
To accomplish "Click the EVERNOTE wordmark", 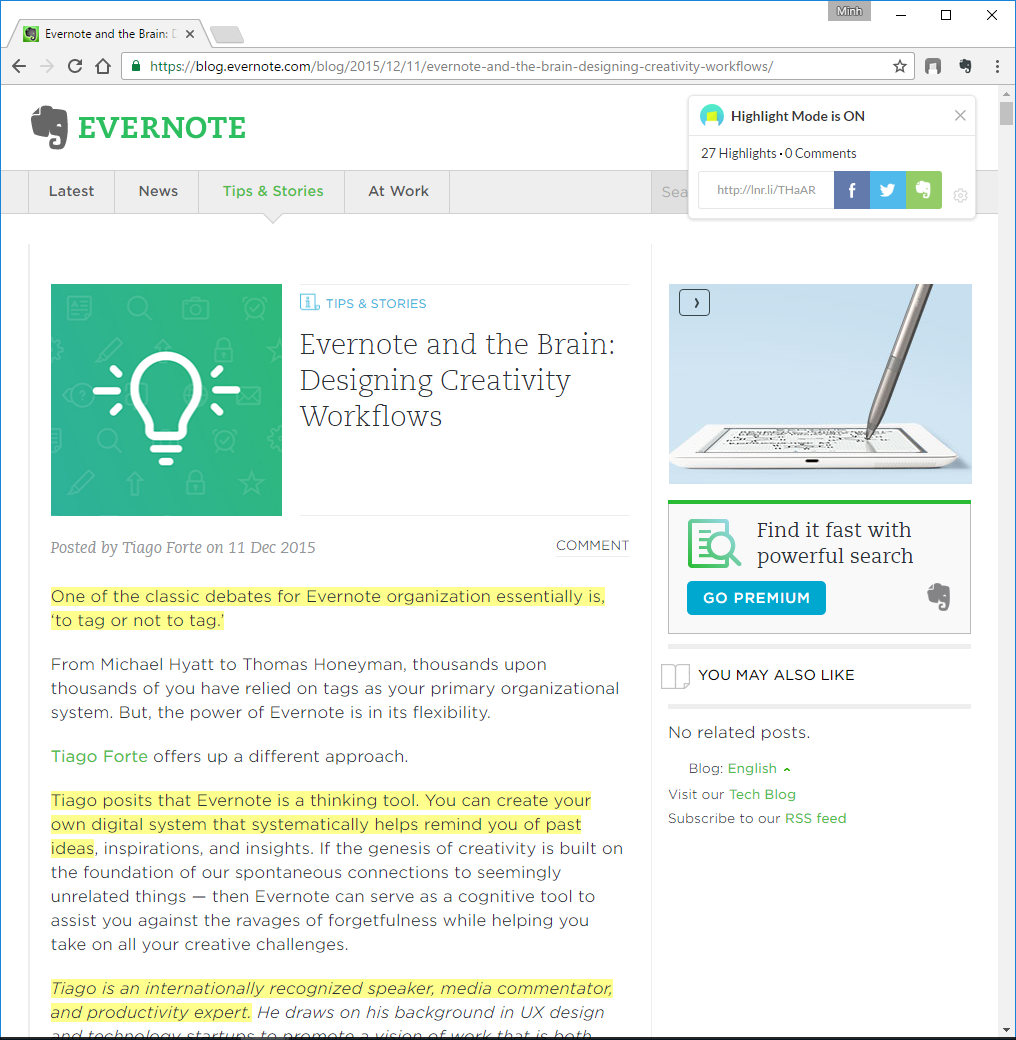I will coord(162,127).
